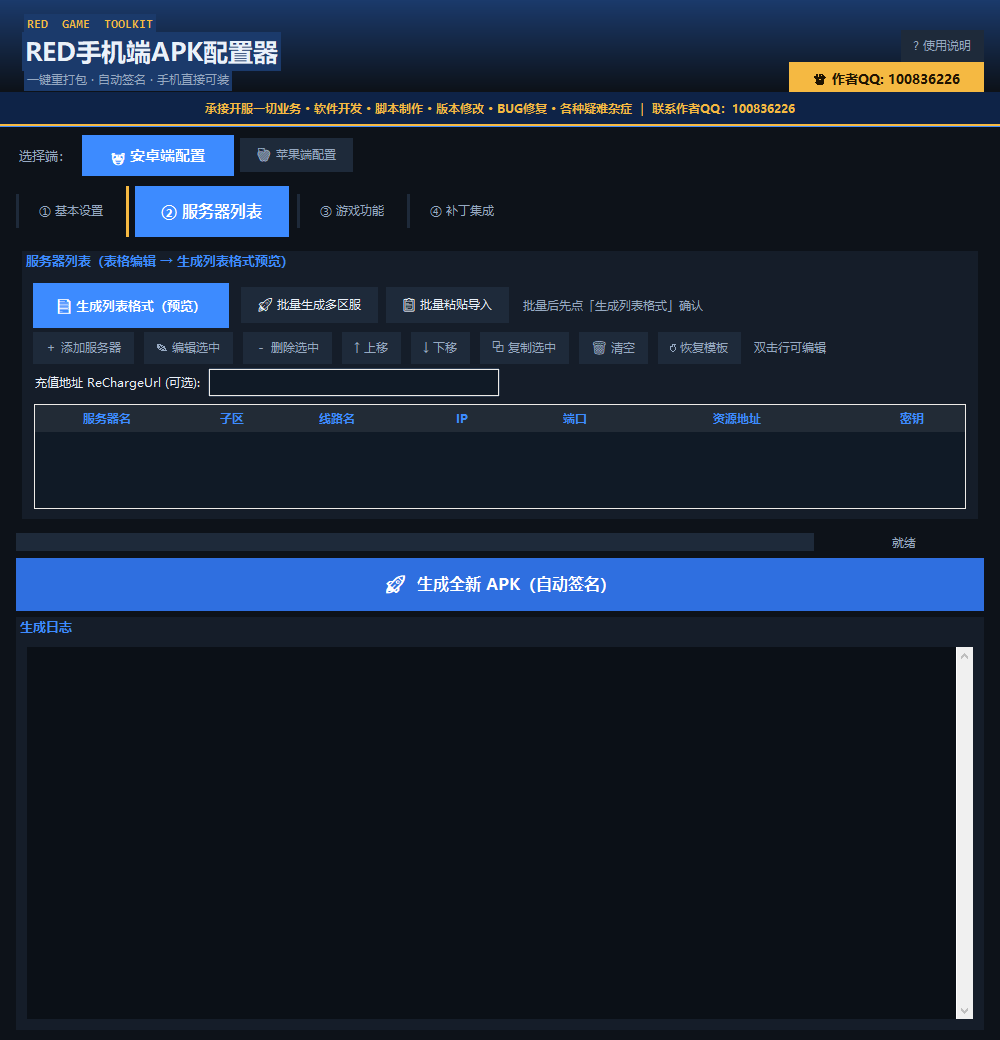Open the 使用说明 help button
The image size is (1000, 1040).
pos(942,46)
